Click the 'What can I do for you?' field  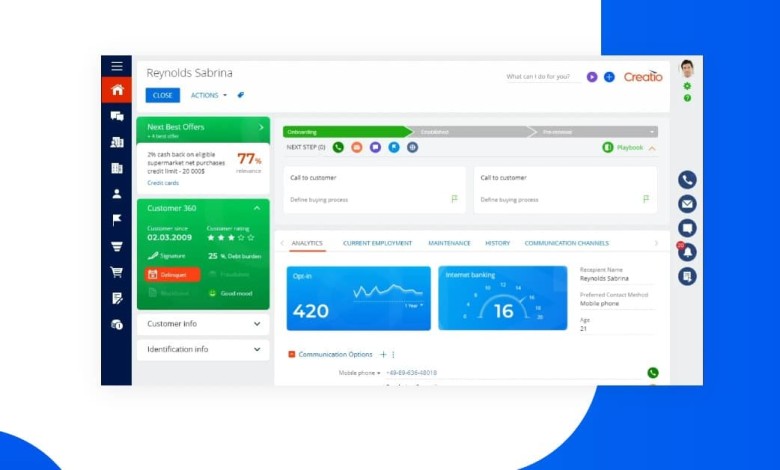[x=542, y=77]
